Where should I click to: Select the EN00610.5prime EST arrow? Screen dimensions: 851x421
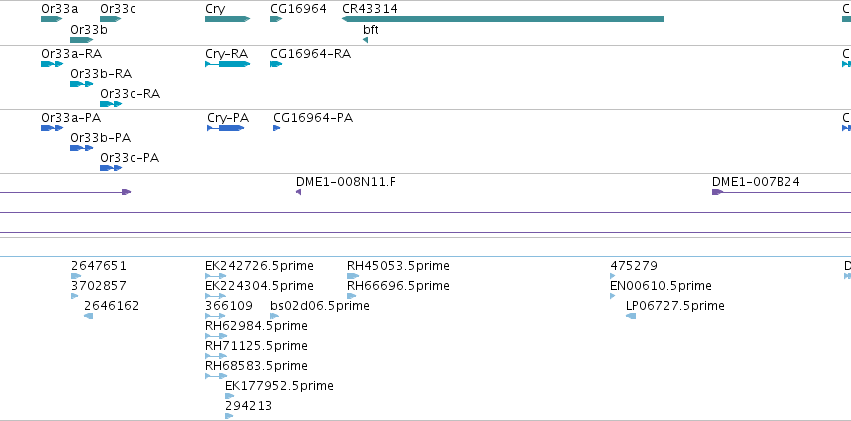pos(613,296)
